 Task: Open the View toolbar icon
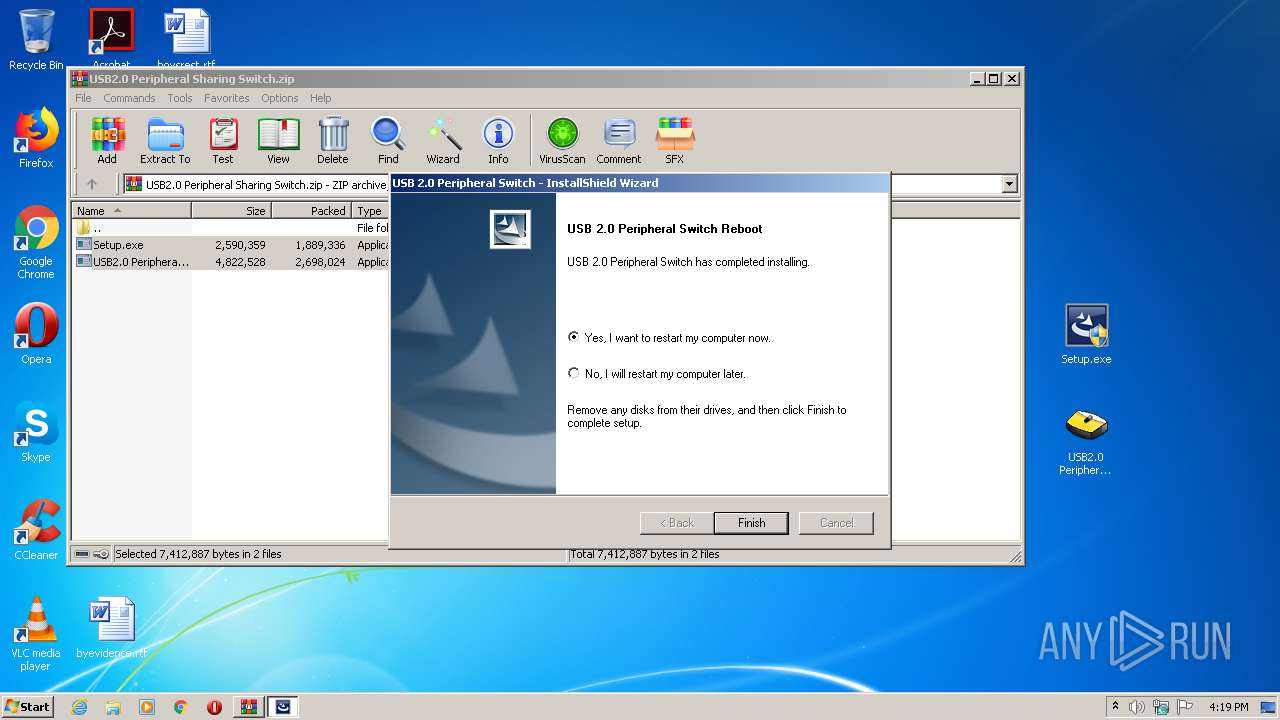click(278, 140)
